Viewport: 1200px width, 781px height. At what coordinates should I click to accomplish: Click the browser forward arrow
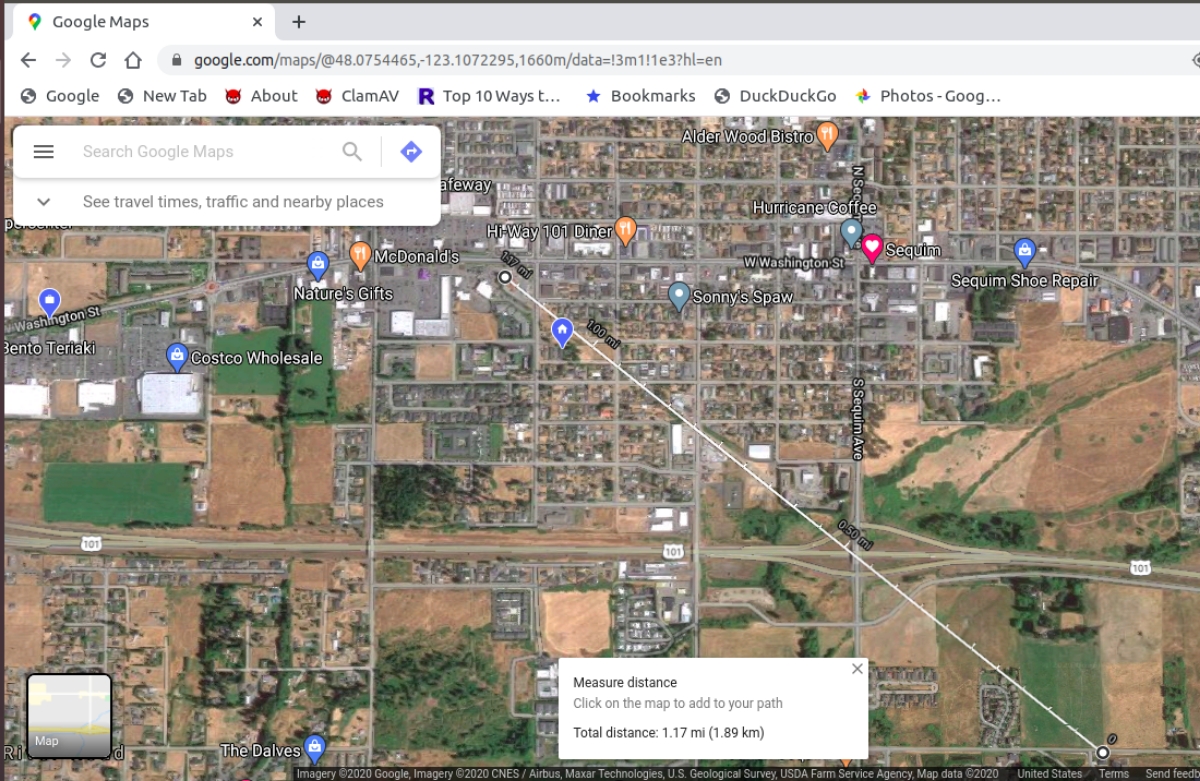coord(63,60)
